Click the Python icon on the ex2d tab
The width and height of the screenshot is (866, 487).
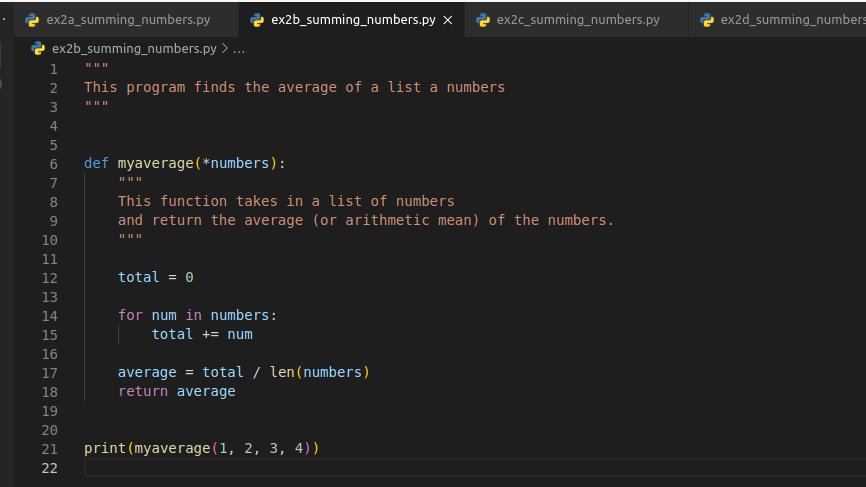click(x=707, y=20)
